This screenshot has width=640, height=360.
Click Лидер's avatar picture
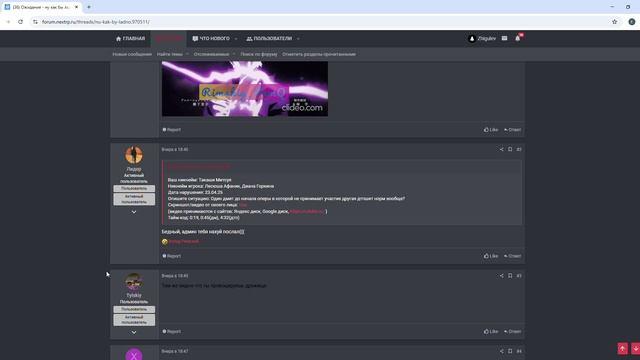coord(134,155)
